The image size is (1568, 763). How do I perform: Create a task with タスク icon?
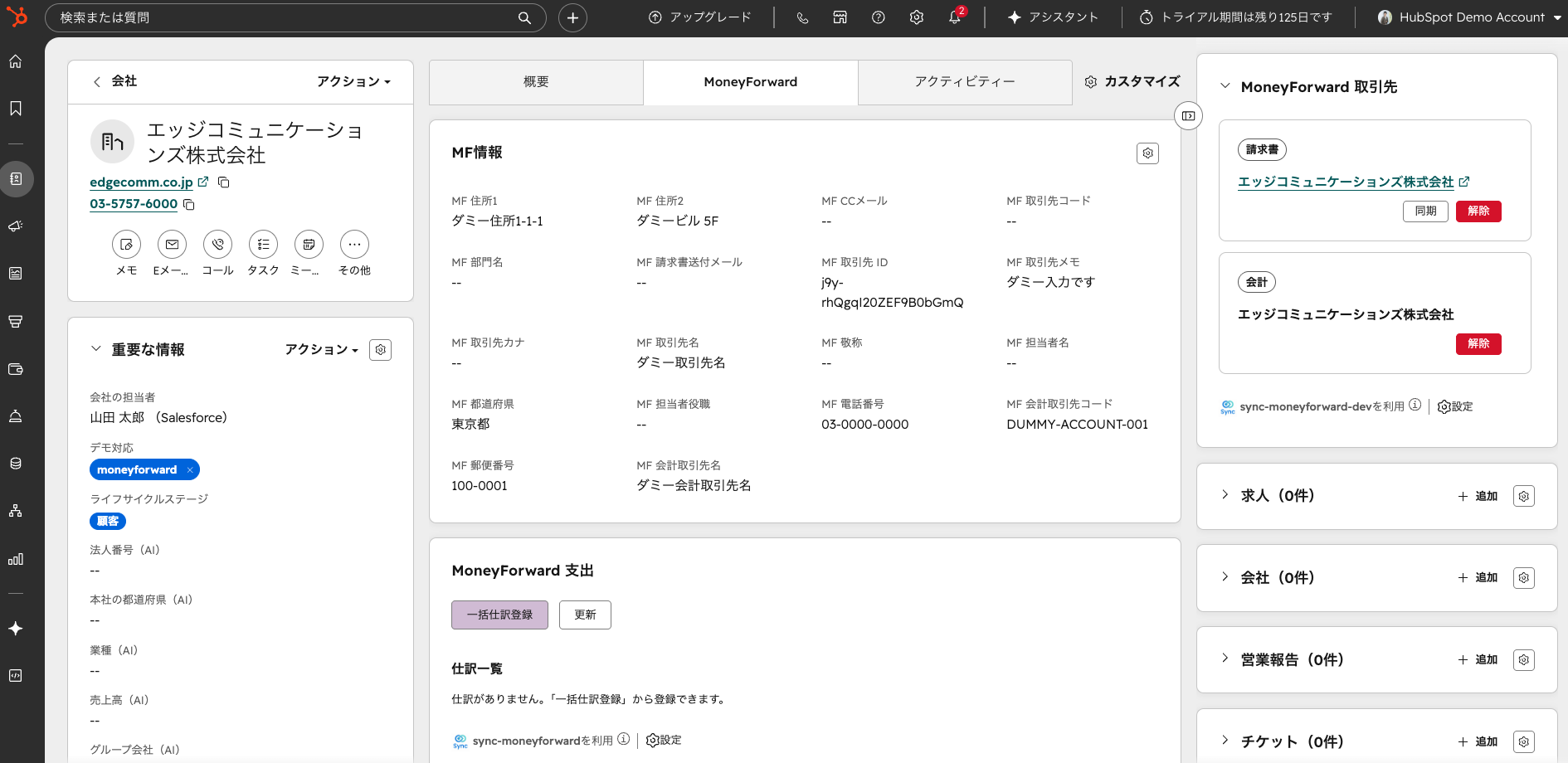263,245
